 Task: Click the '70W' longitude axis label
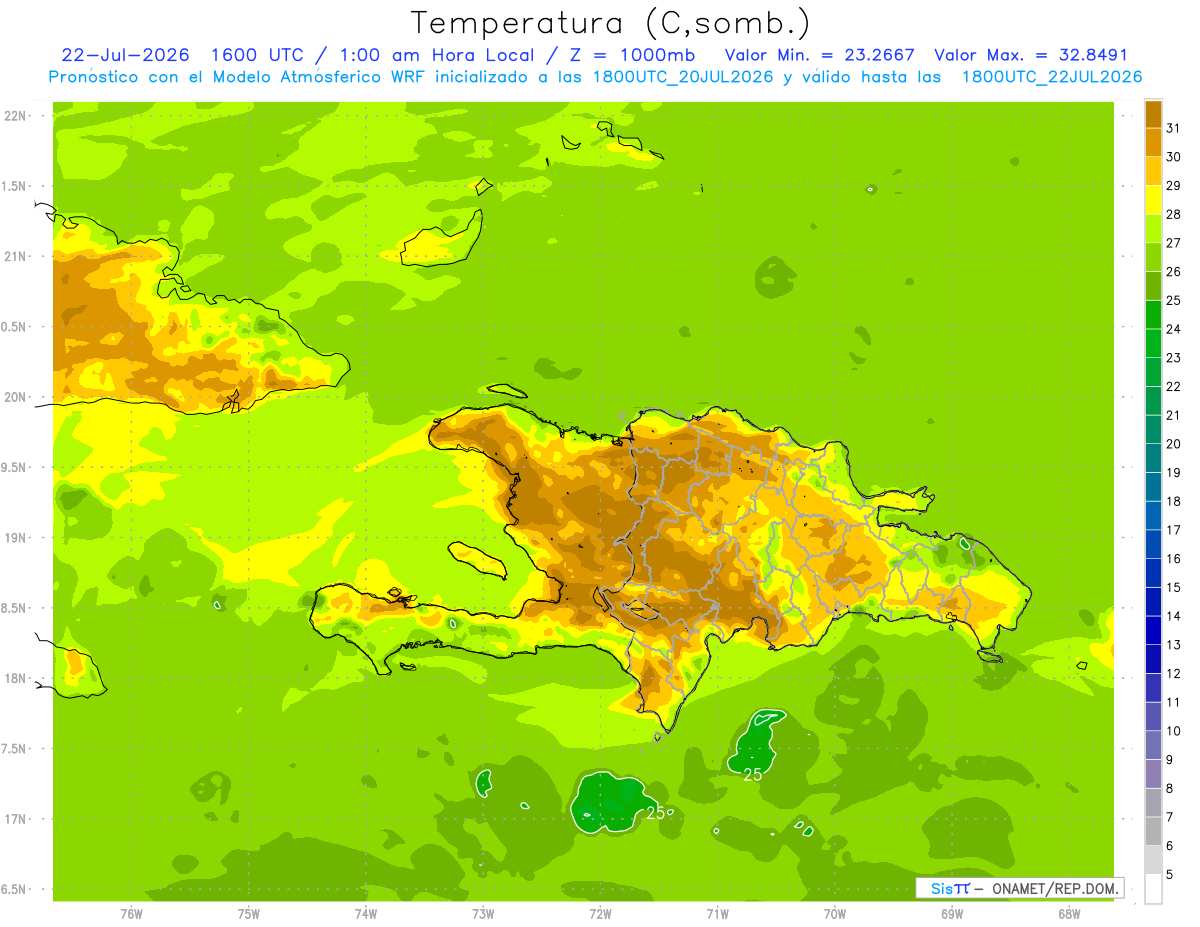(x=835, y=914)
